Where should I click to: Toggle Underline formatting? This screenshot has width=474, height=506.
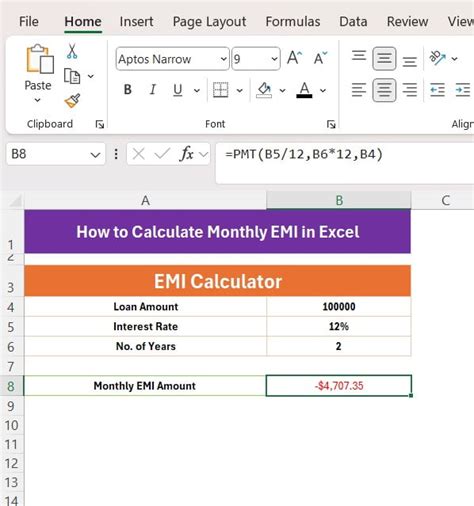178,90
